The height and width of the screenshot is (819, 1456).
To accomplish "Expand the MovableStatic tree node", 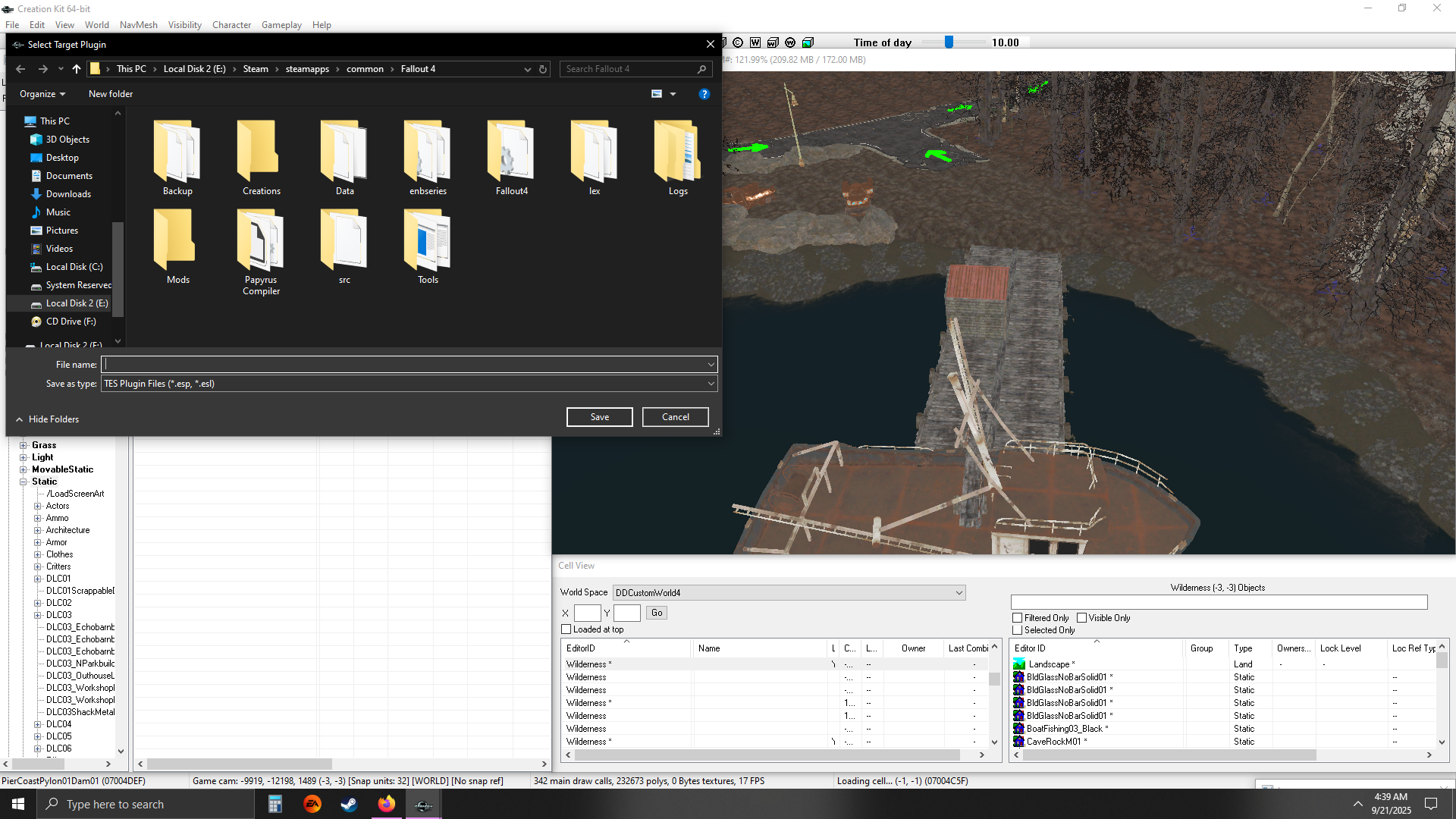I will click(24, 469).
